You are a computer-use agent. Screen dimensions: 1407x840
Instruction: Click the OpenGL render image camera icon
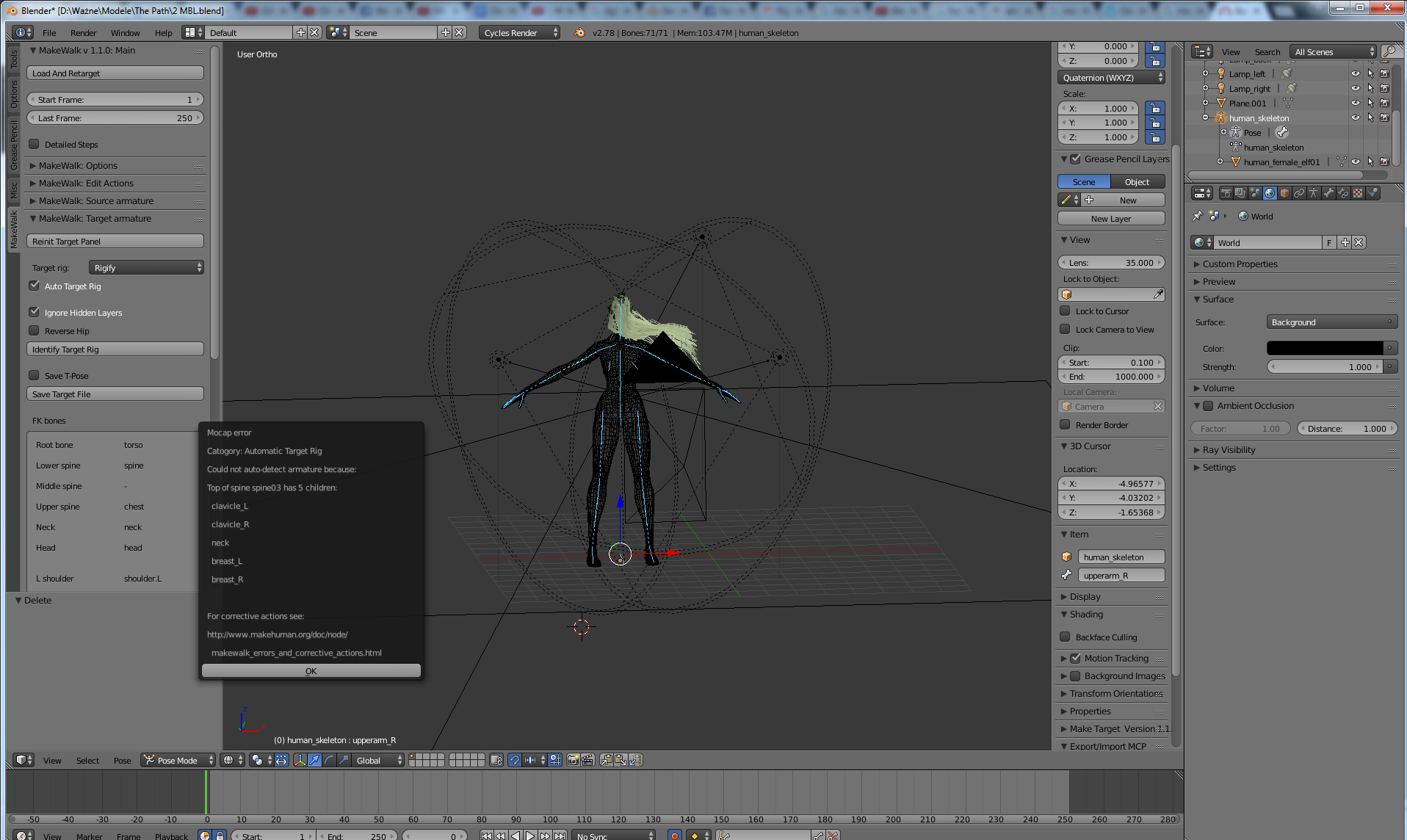pyautogui.click(x=574, y=761)
